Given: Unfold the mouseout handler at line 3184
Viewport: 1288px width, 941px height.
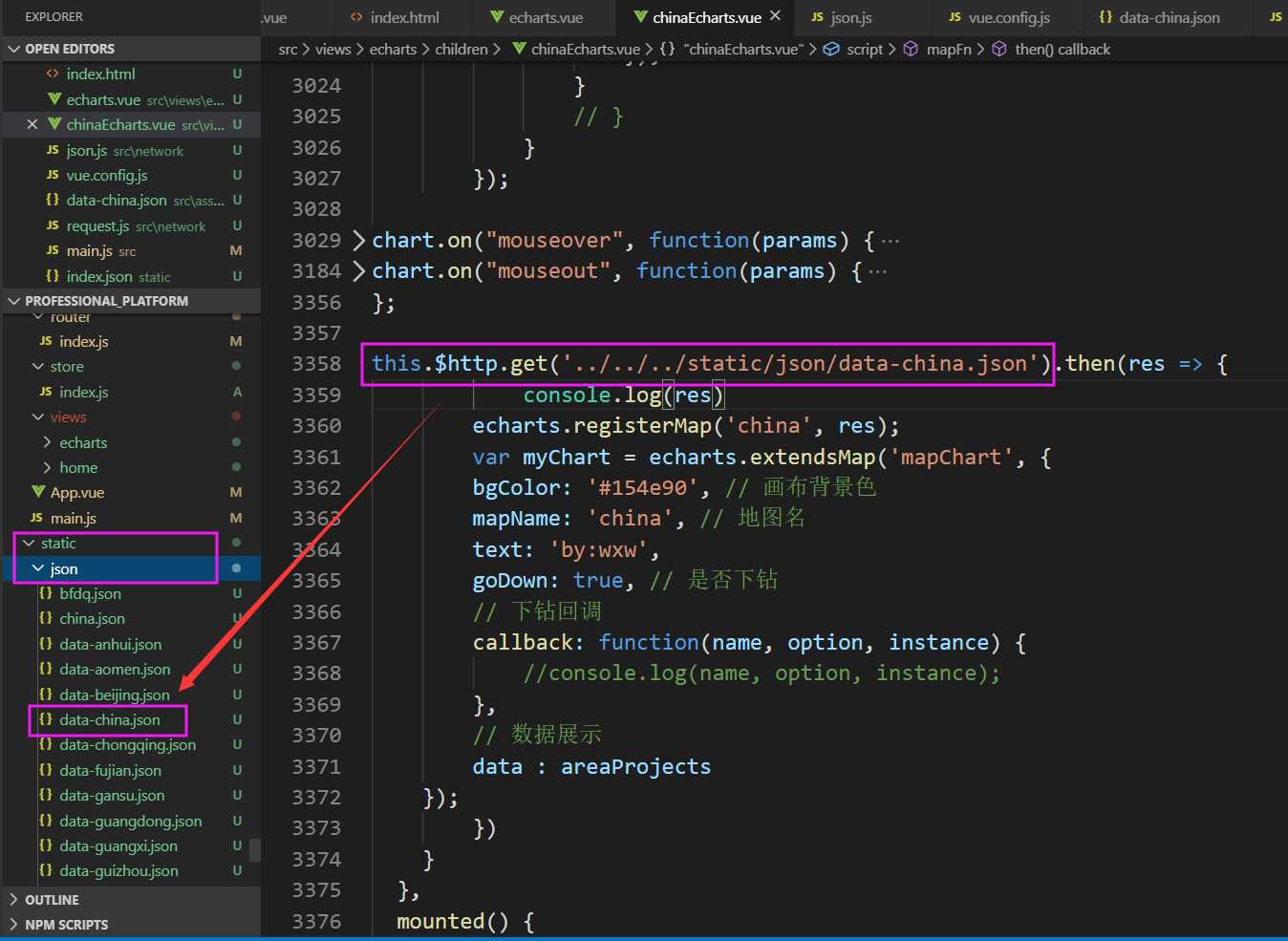Looking at the screenshot, I should pos(359,271).
